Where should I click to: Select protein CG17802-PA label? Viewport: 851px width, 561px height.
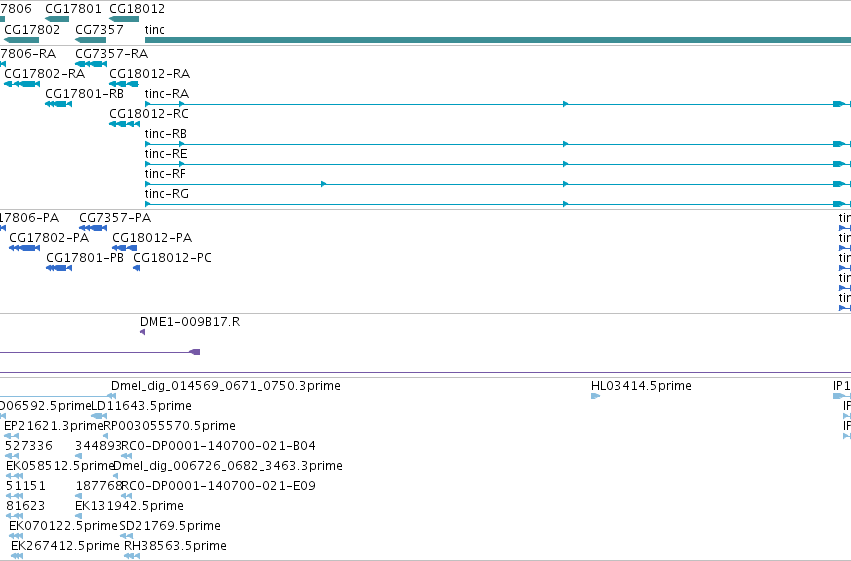[x=49, y=238]
